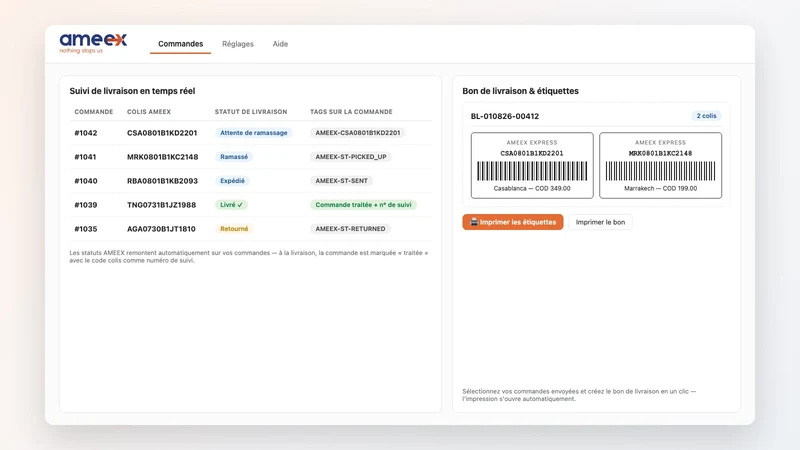Image resolution: width=800 pixels, height=450 pixels.
Task: Click the 2 colis badge
Action: pos(706,116)
